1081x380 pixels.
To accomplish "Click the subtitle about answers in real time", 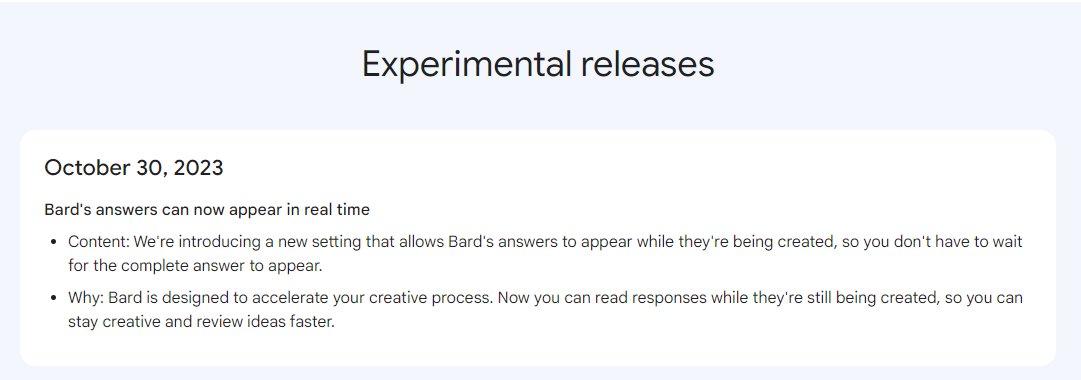I will (x=207, y=210).
